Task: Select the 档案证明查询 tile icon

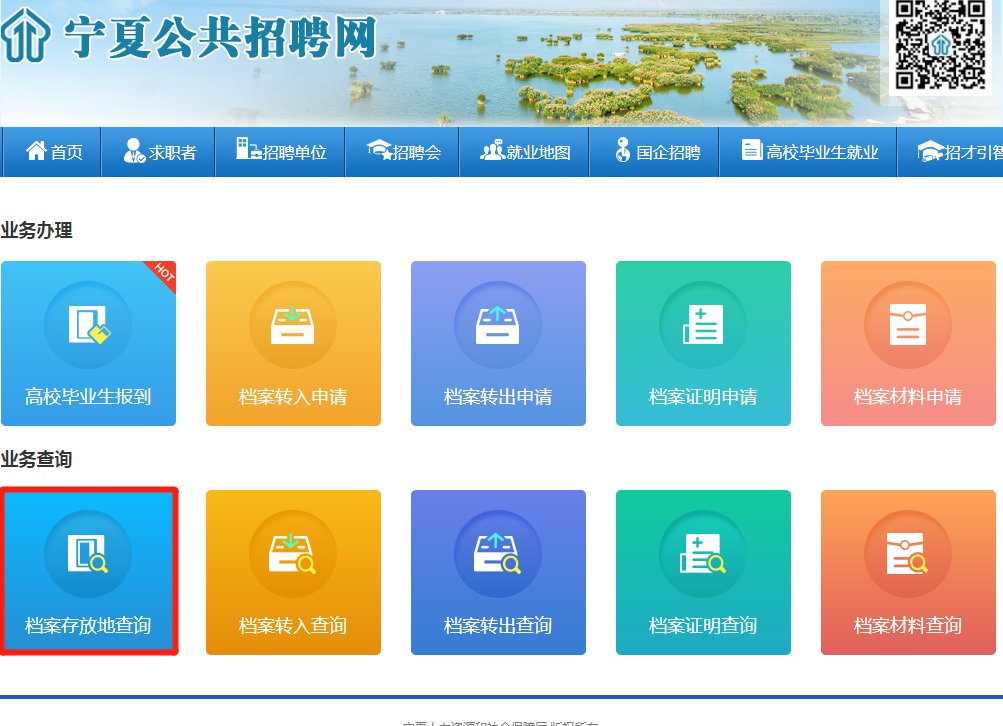Action: [703, 554]
